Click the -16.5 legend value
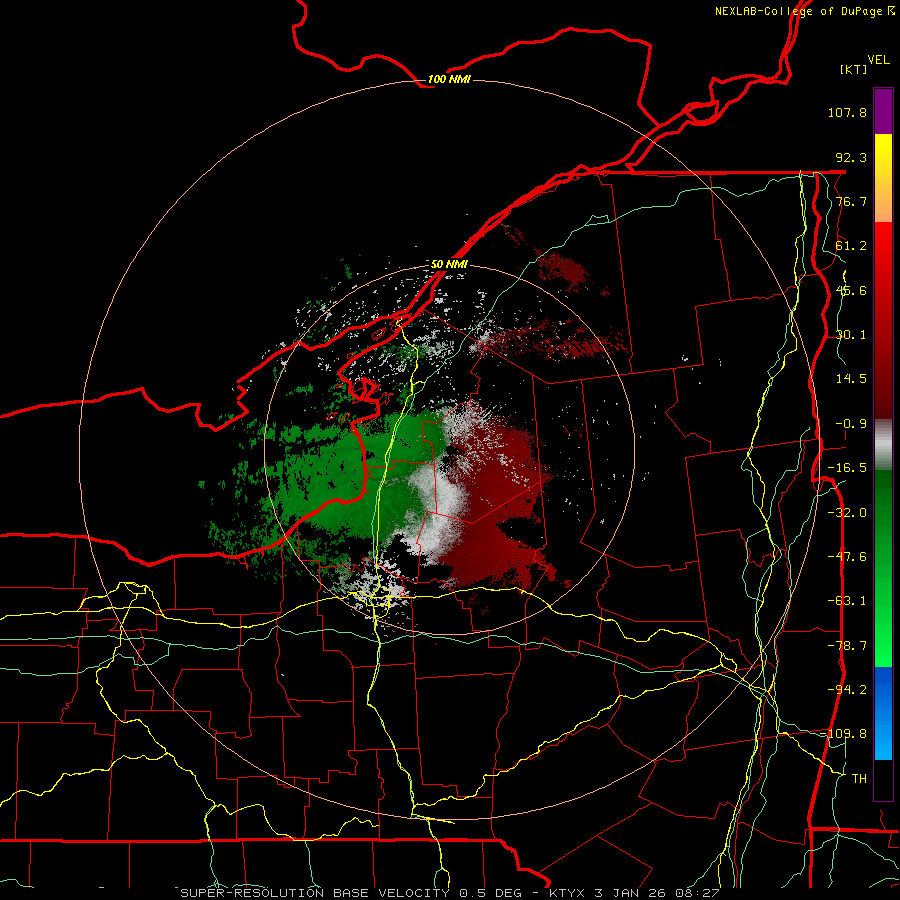 pos(847,468)
